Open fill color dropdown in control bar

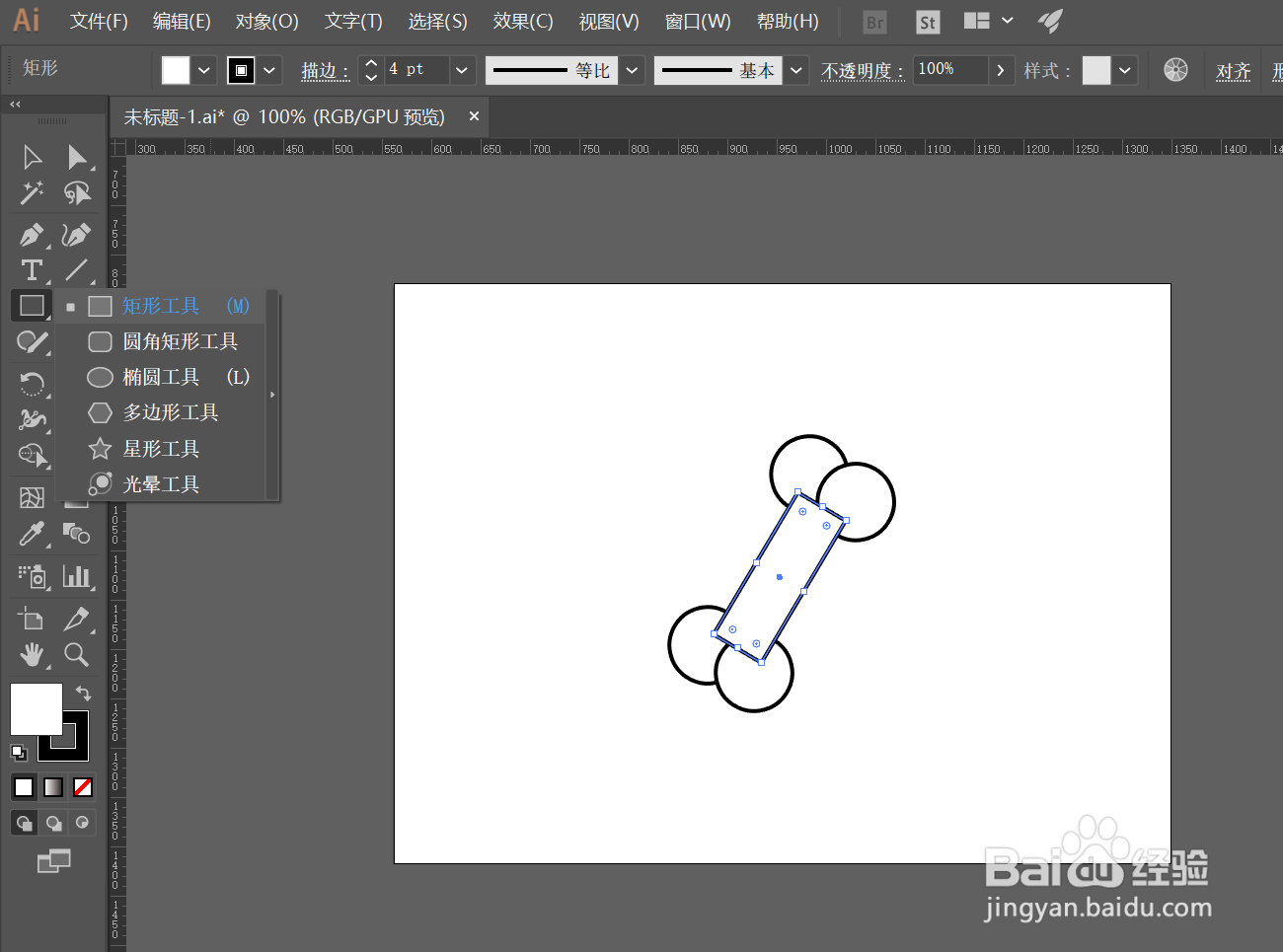coord(204,70)
